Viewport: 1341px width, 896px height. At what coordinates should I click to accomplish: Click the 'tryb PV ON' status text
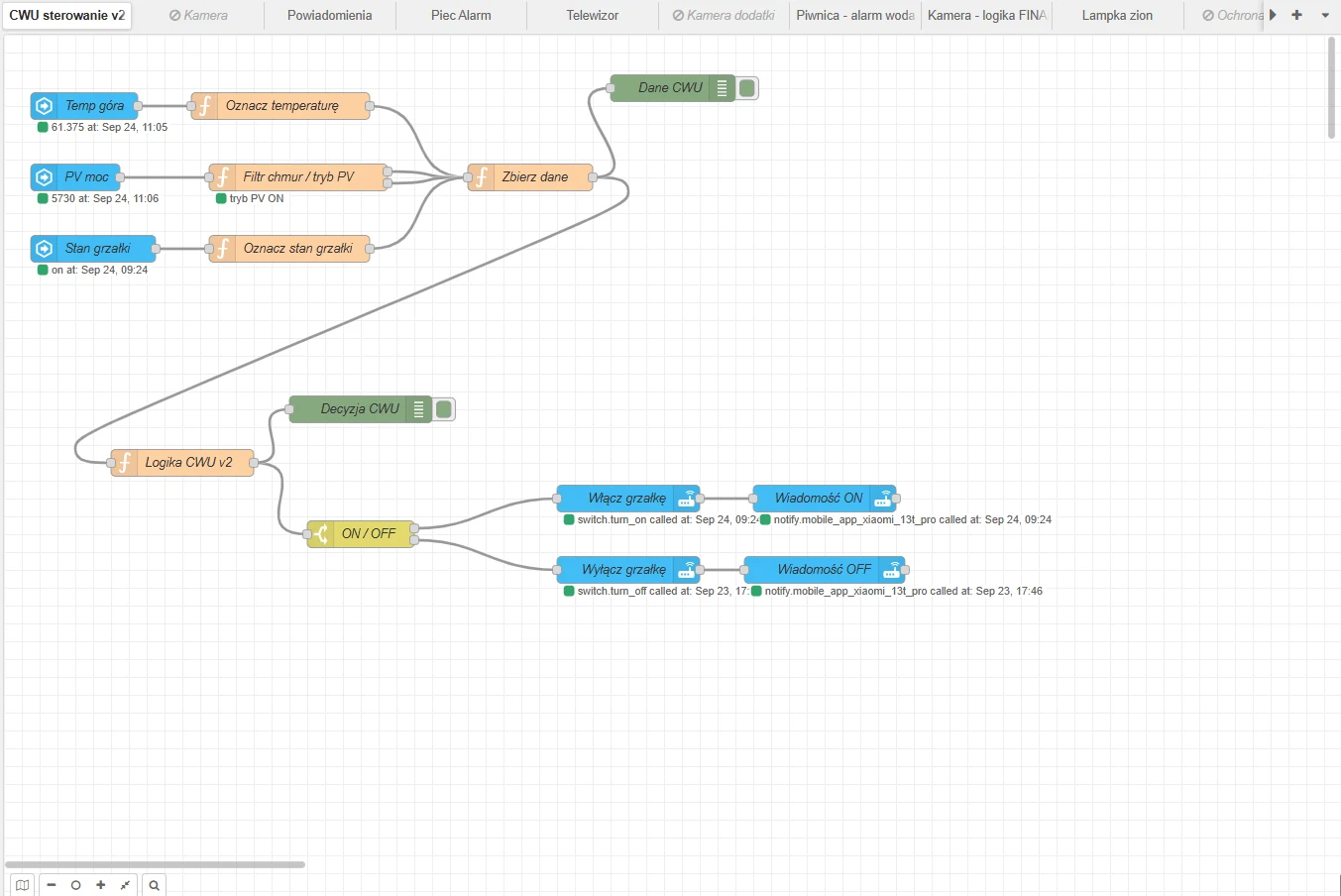[257, 199]
